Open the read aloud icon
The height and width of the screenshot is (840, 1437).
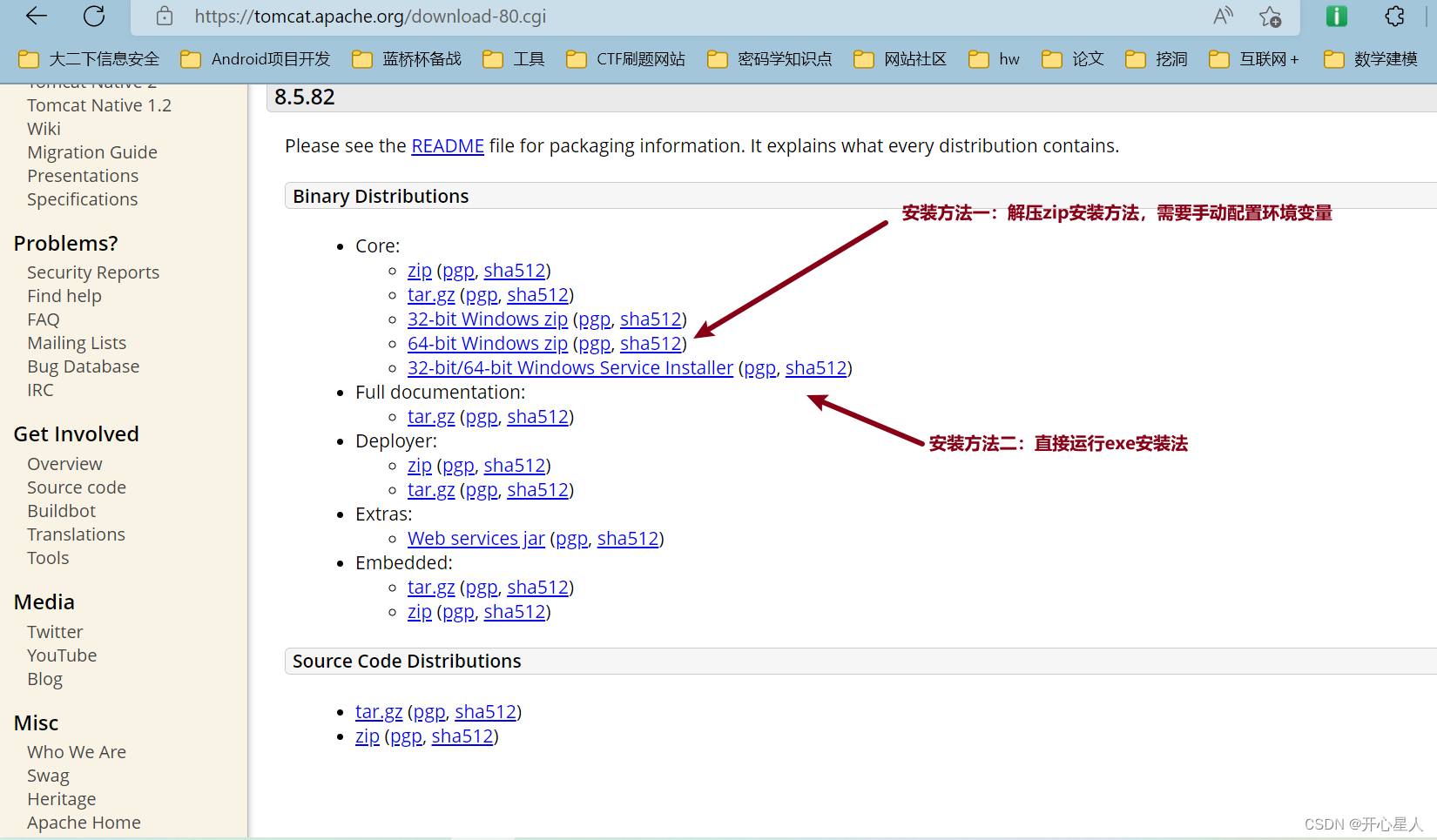tap(1223, 16)
